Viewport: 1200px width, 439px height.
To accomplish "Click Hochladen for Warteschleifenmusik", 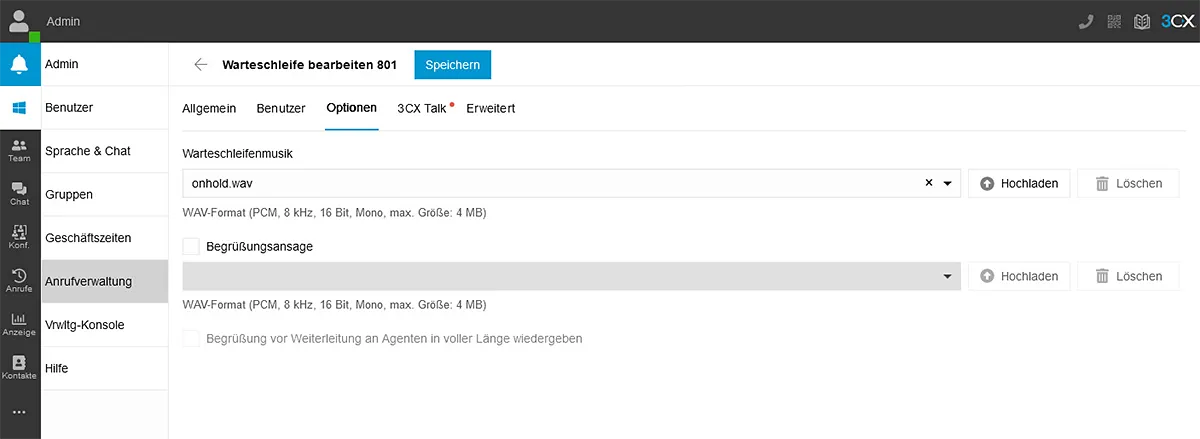I will click(x=1019, y=184).
